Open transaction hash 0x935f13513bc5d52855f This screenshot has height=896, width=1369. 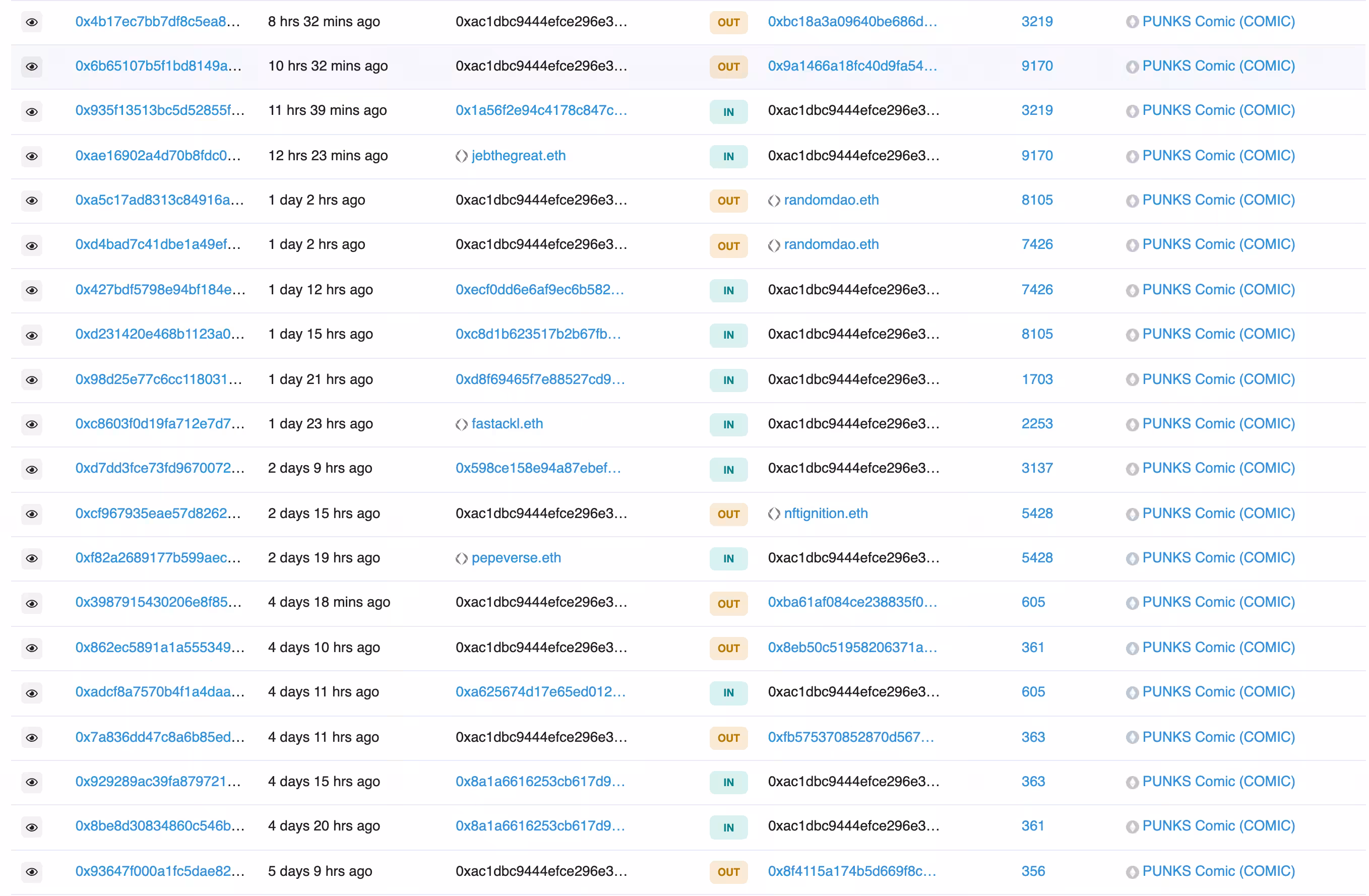[x=160, y=110]
